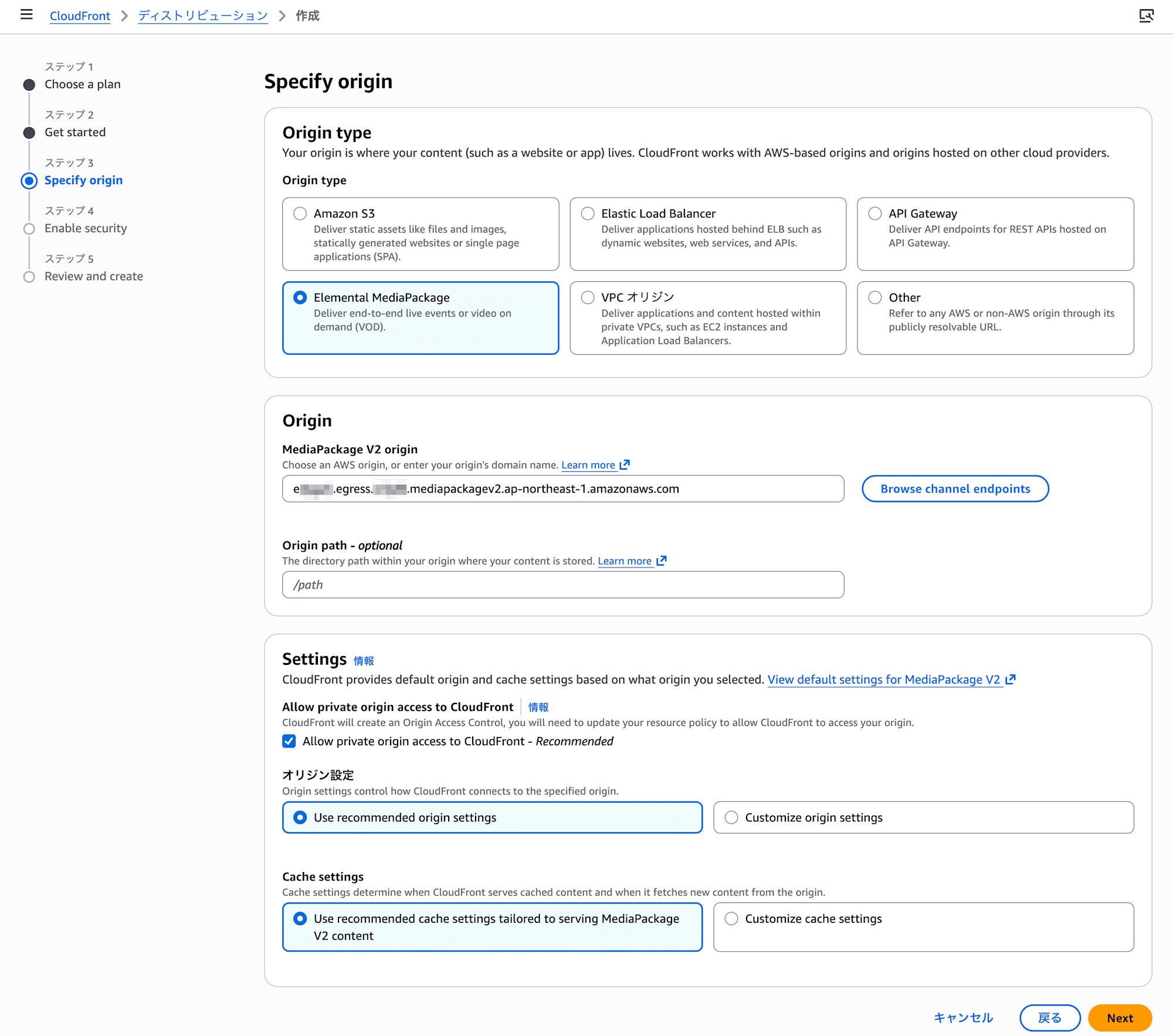Click the Specify origin page heading
This screenshot has width=1173, height=1036.
click(328, 81)
